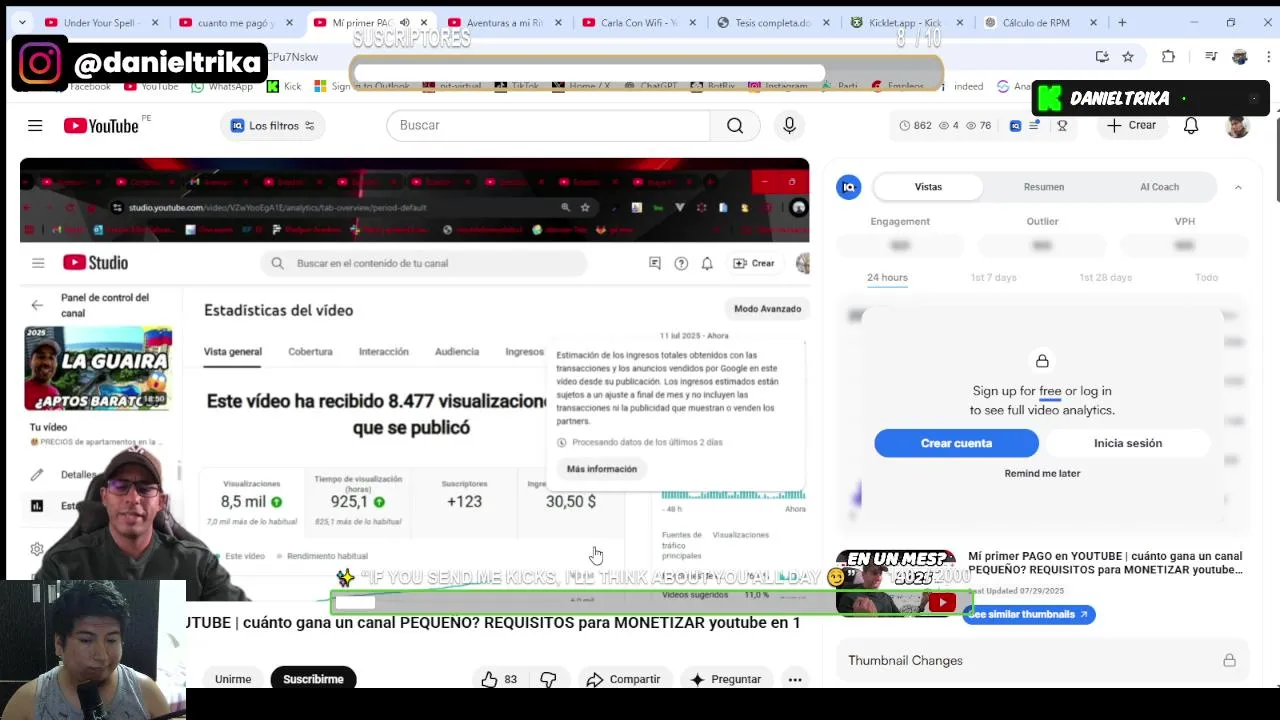Open the more actions three-dot menu
1280x720 pixels.
[795, 679]
